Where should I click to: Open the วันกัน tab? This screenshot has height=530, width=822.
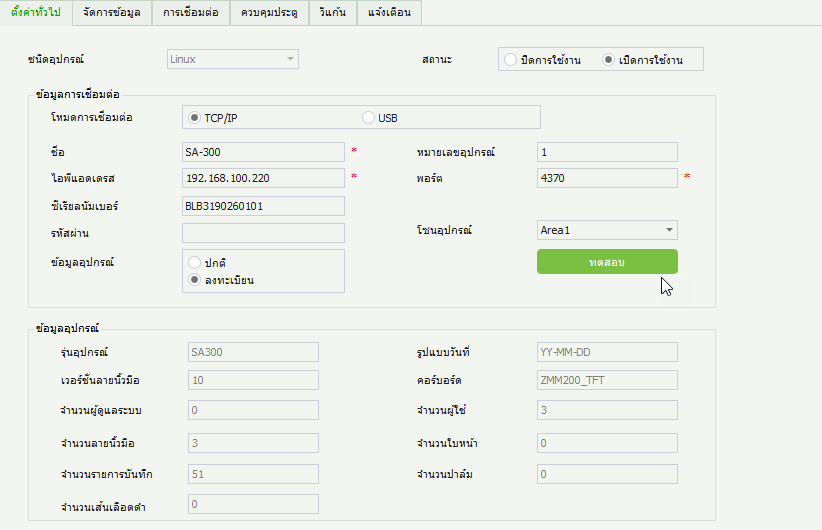click(x=329, y=12)
